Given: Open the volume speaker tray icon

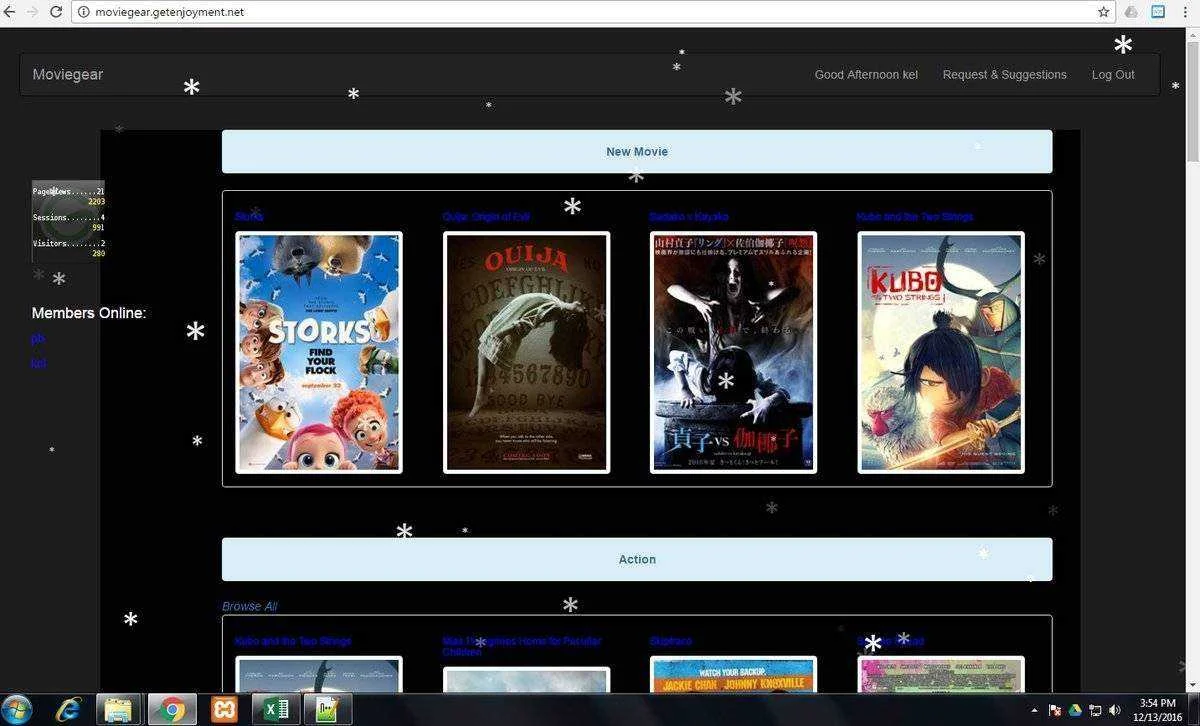Looking at the screenshot, I should (1115, 710).
